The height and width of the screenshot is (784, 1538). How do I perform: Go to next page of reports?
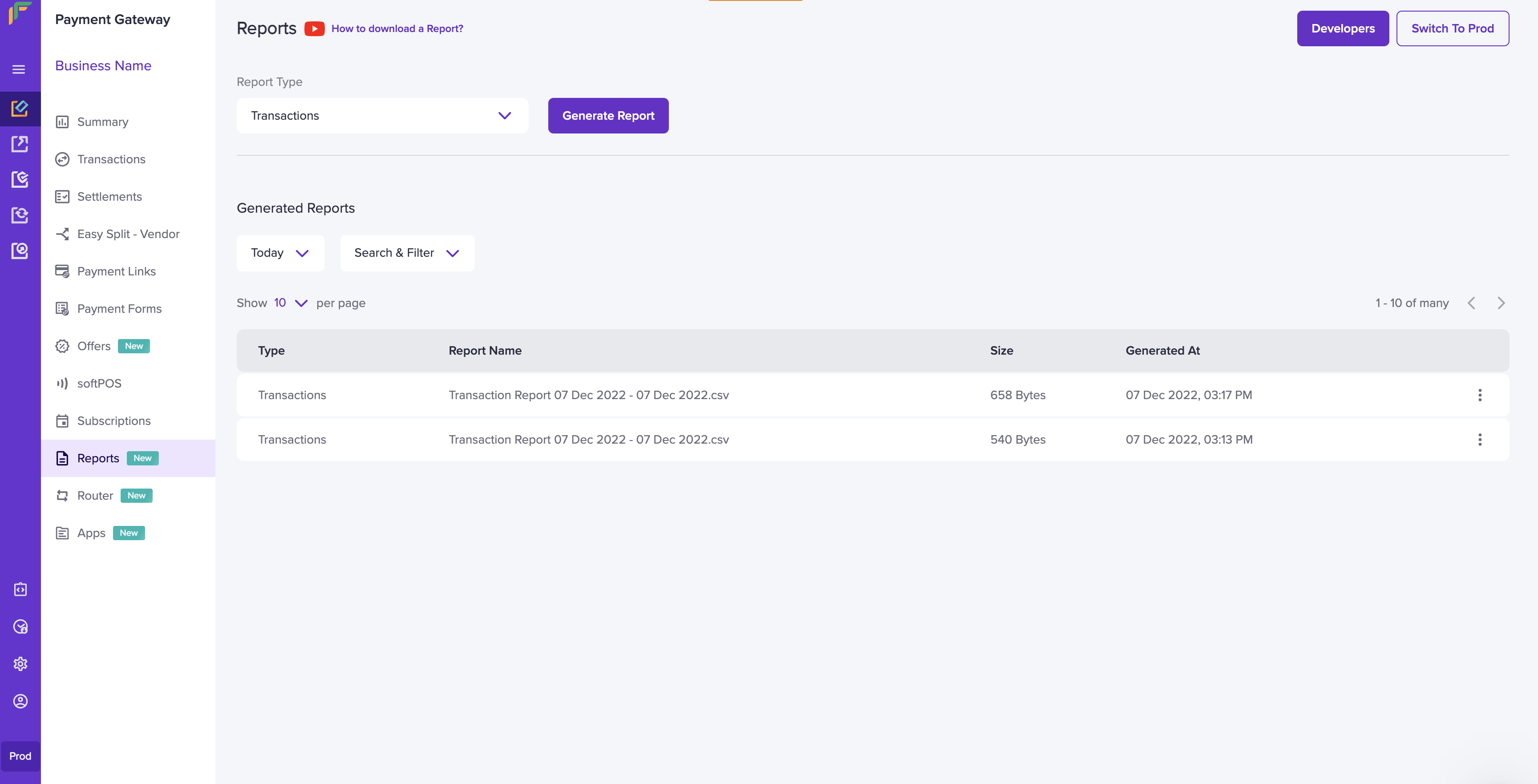click(x=1501, y=303)
